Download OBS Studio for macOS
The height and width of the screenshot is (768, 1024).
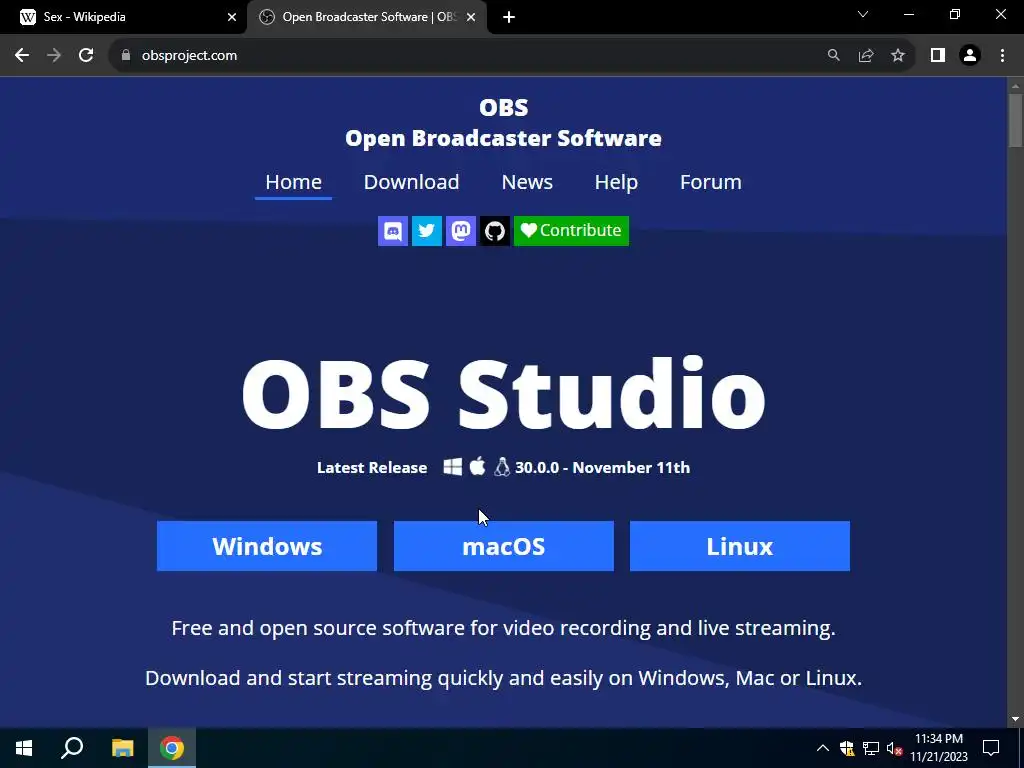point(504,546)
